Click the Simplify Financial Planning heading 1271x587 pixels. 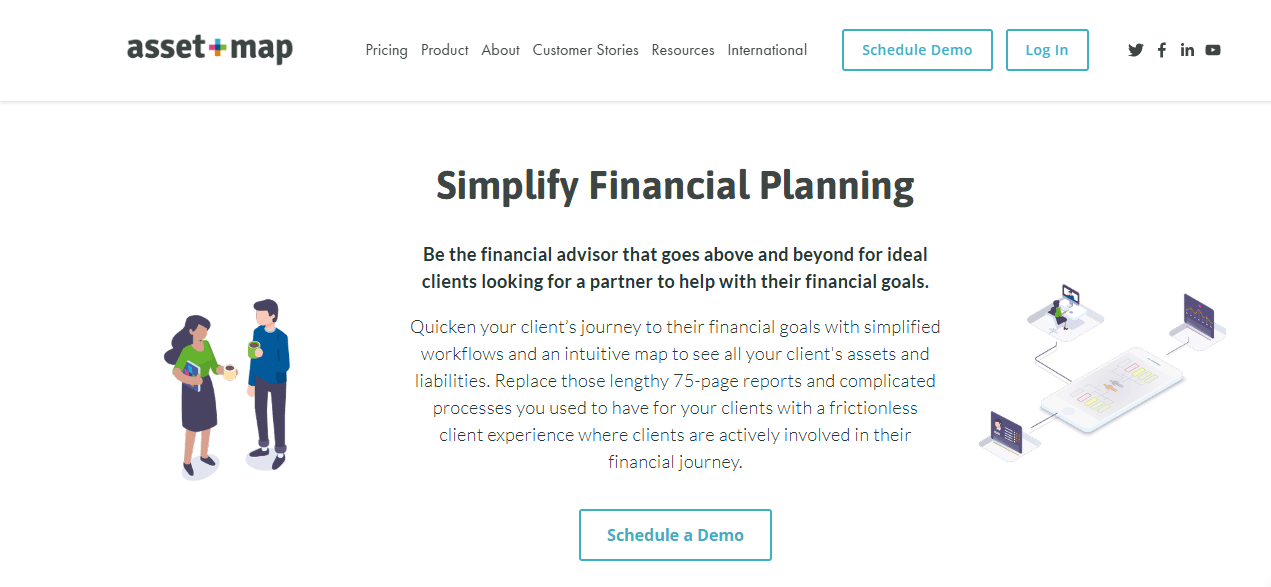coord(675,187)
